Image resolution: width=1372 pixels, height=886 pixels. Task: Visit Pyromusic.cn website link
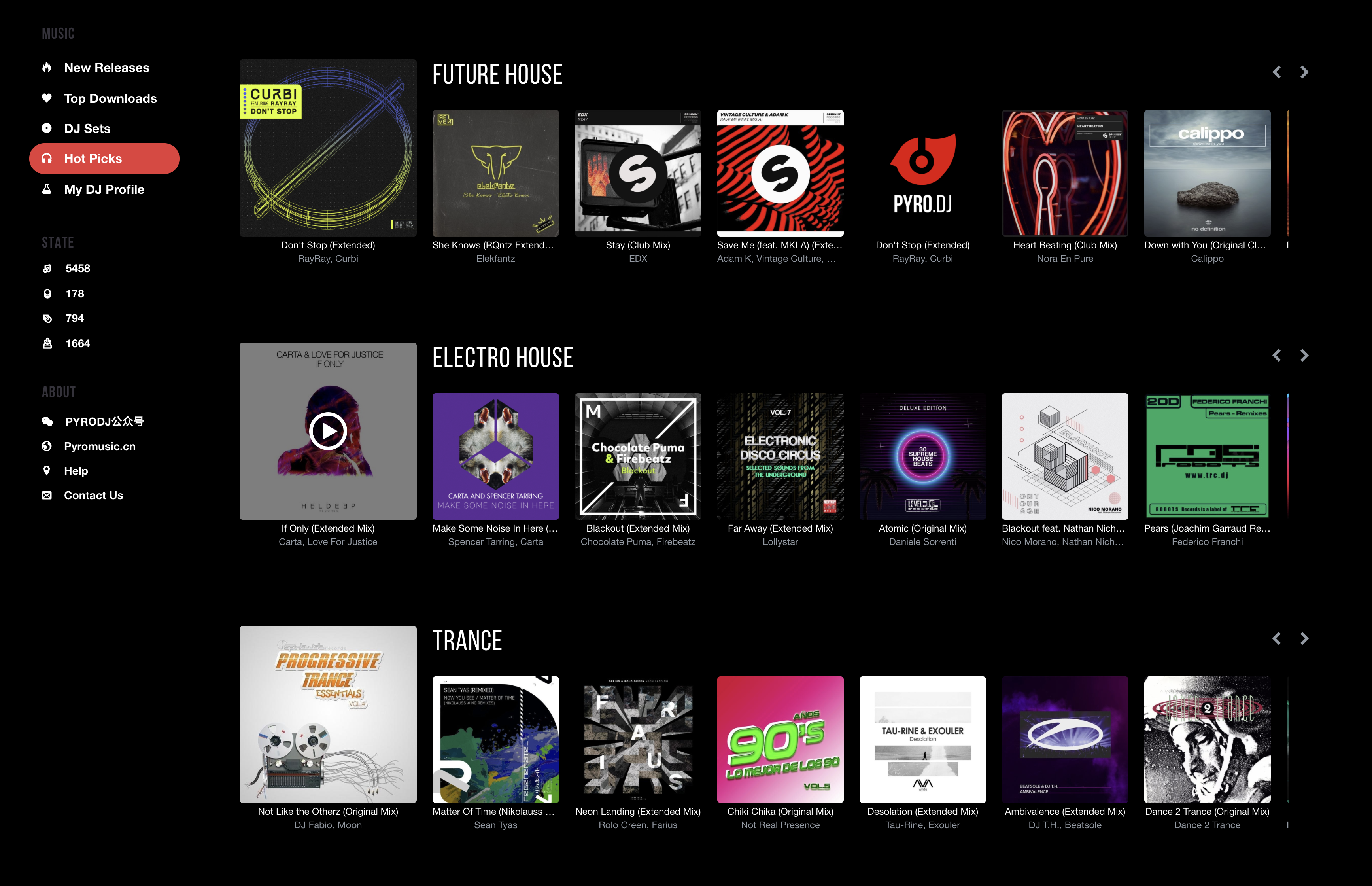pos(100,447)
